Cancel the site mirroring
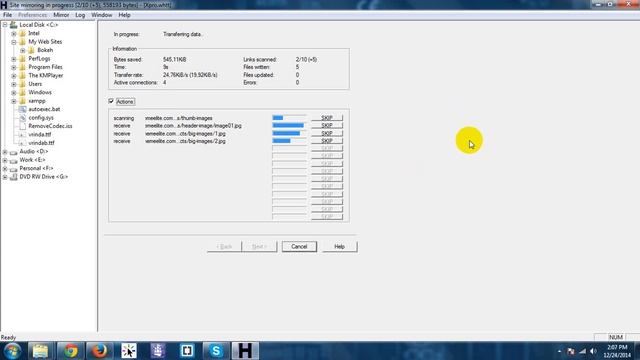 tap(299, 247)
